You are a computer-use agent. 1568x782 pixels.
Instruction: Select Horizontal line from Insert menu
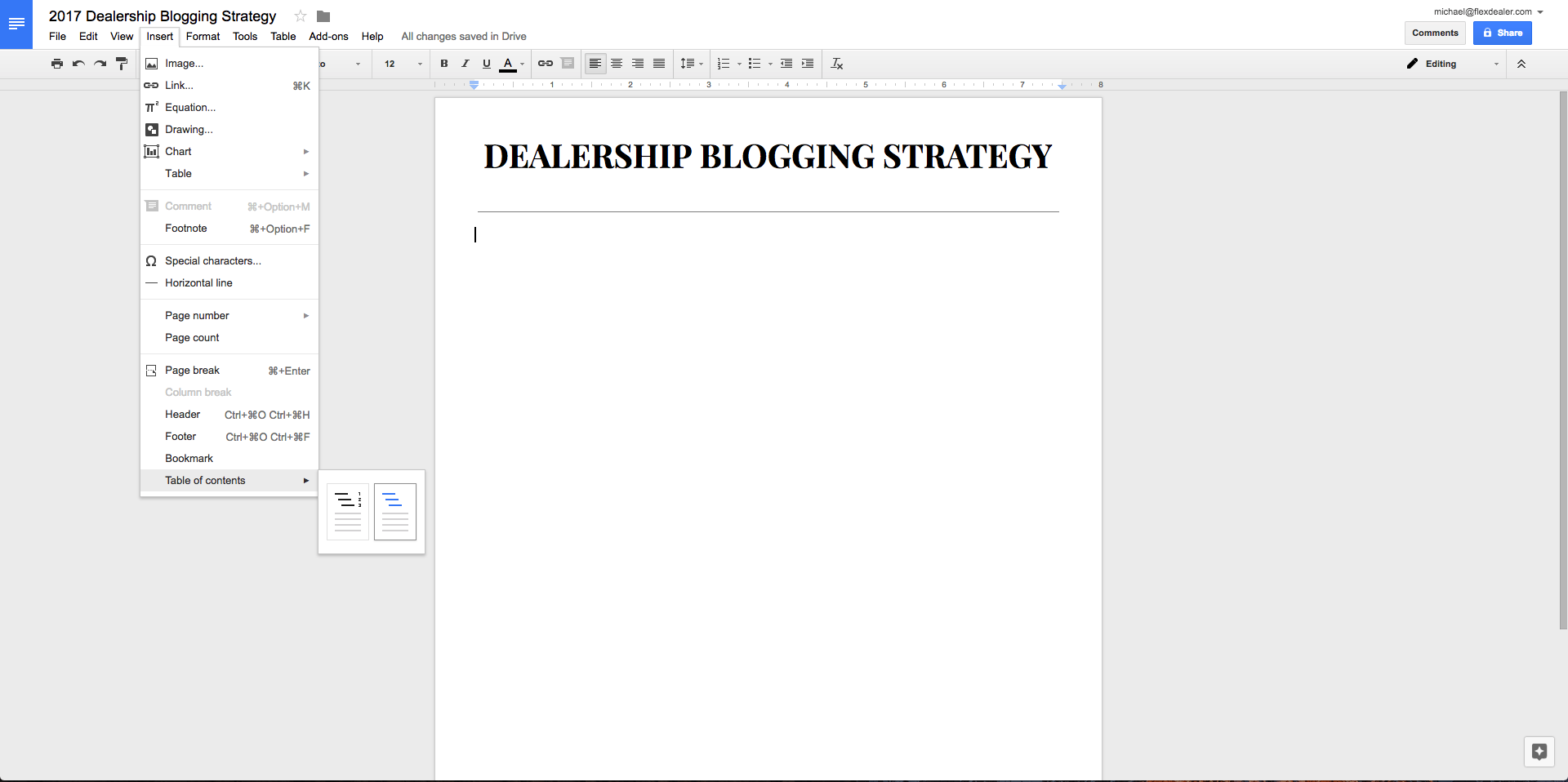click(x=198, y=283)
